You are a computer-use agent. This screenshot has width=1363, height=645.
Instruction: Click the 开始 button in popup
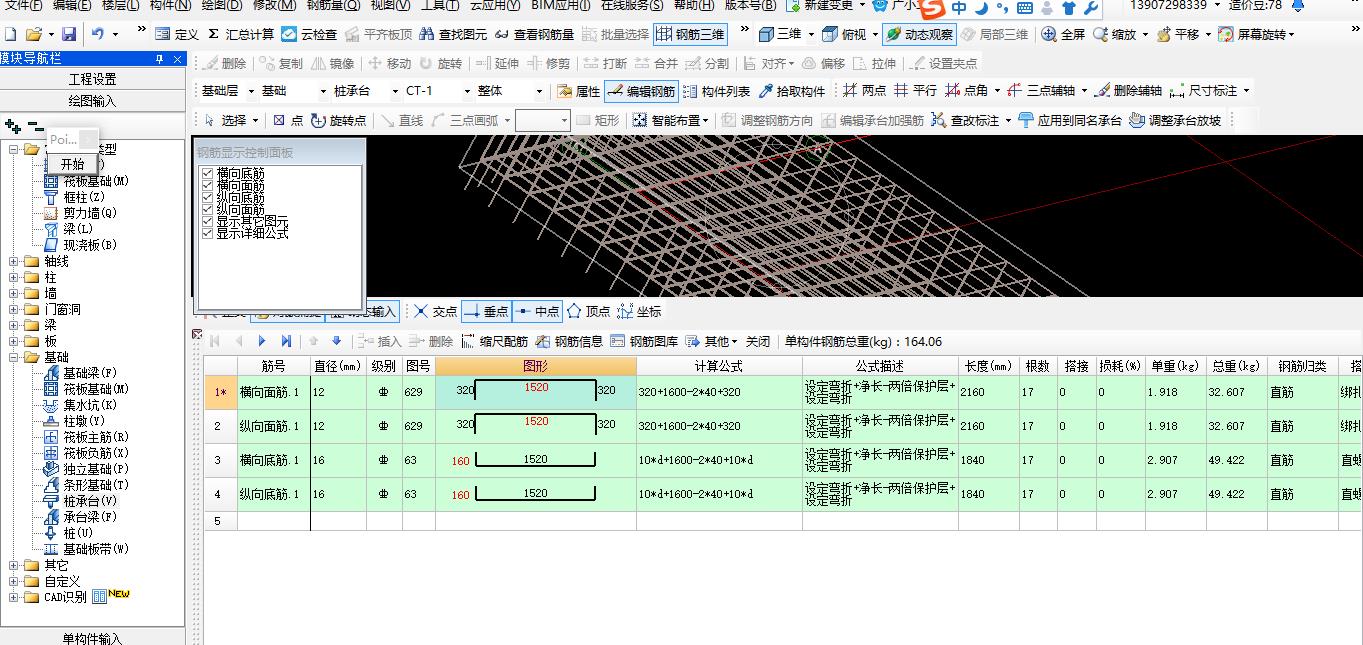73,164
